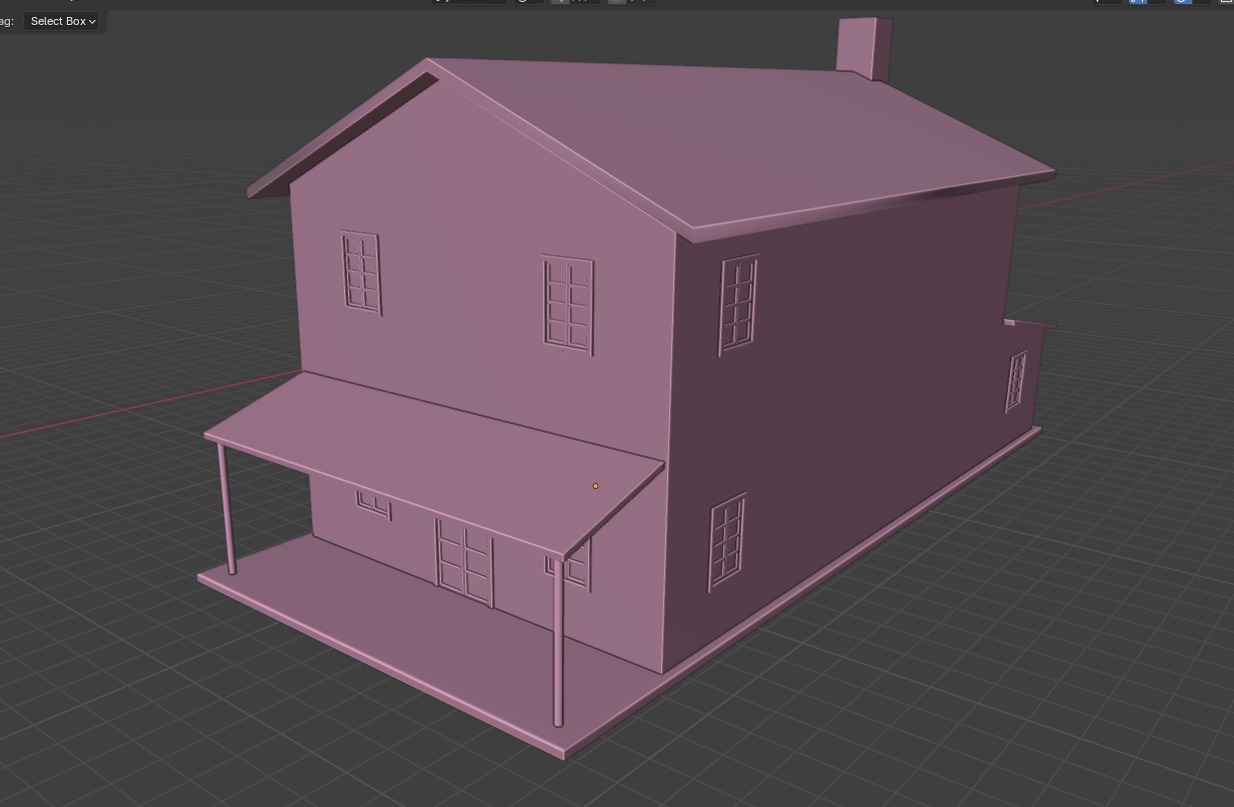
Task: Open the Select Box drag mode dropdown
Action: pyautogui.click(x=62, y=21)
